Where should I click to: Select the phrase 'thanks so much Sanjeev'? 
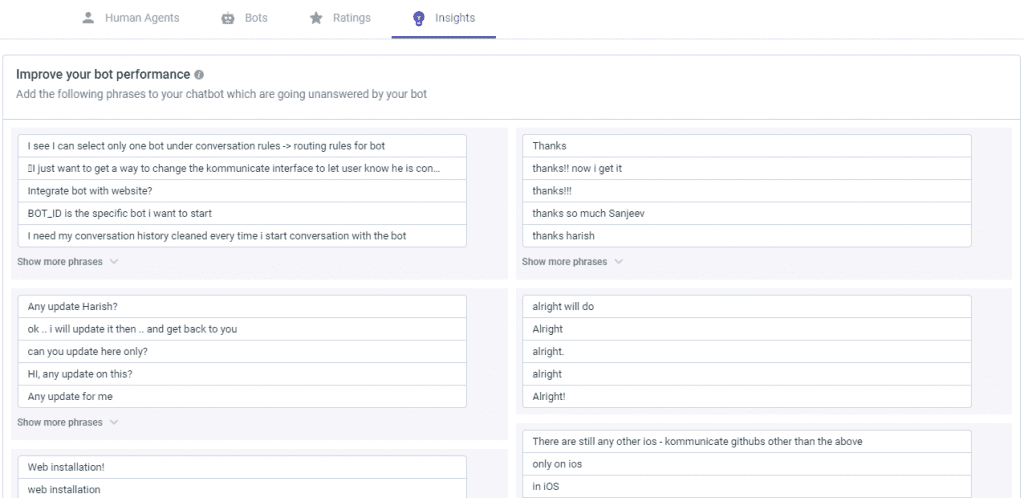click(x=747, y=213)
